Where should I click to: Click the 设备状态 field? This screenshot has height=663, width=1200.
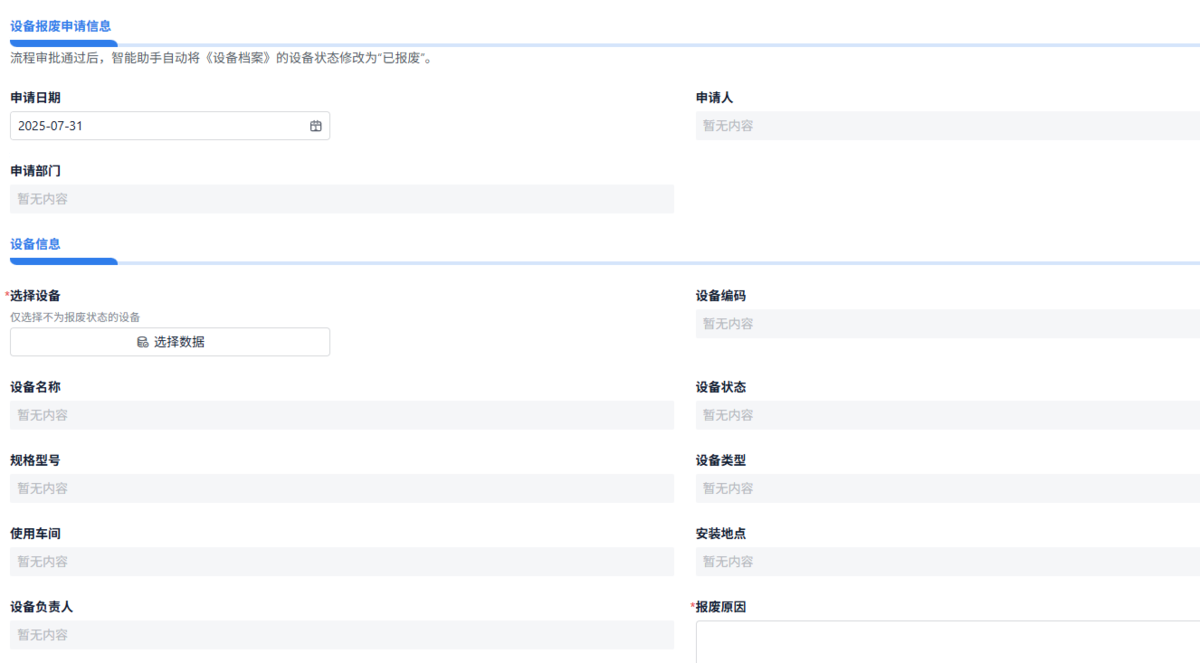940,414
